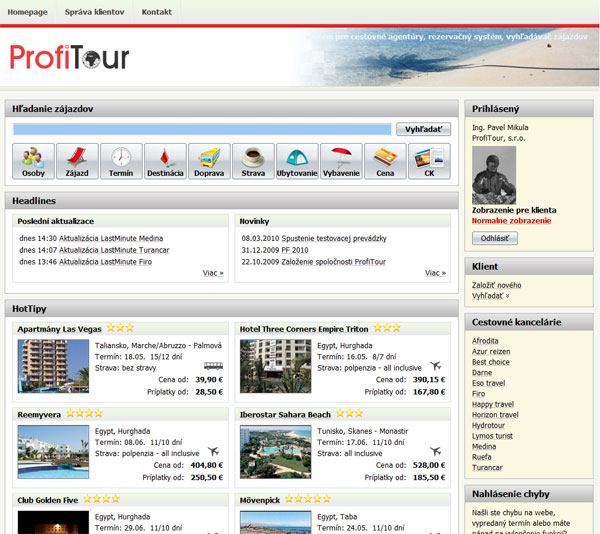Open the Hydrotour agency link
This screenshot has height=534, width=600.
point(488,425)
